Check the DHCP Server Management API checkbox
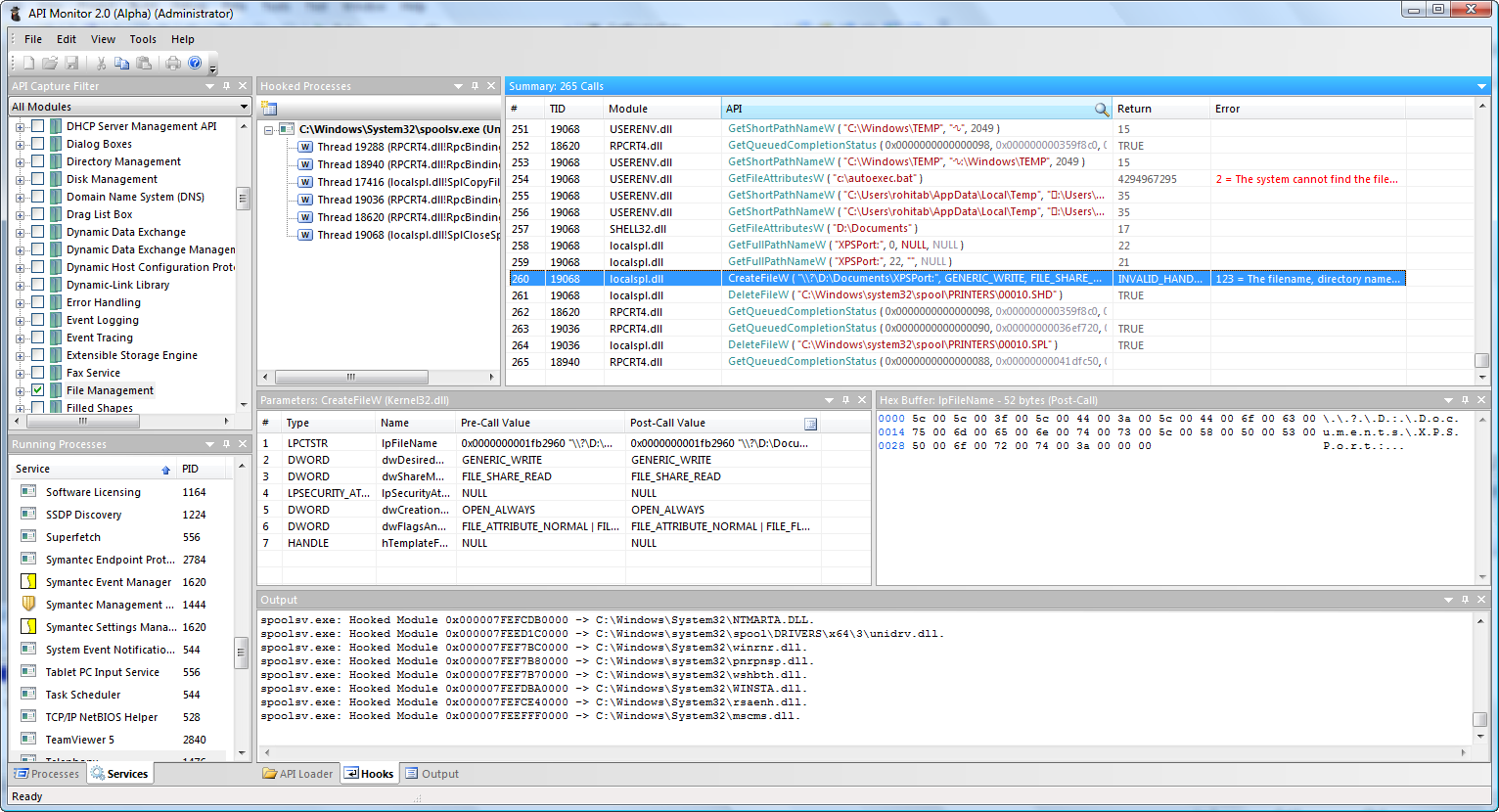 [37, 126]
